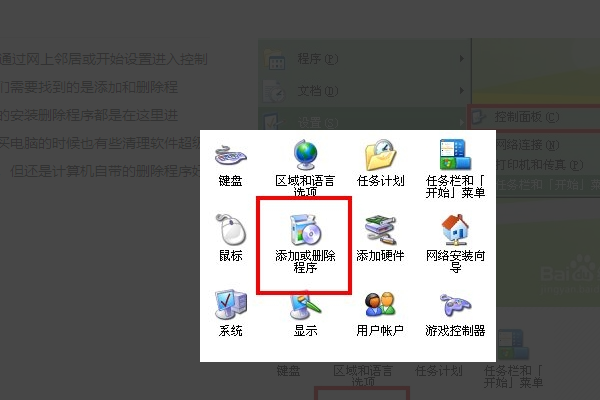
Task: Click the dimmed 任务栏和「开始」菜单 icon behind the white panel
Action: click(x=513, y=344)
